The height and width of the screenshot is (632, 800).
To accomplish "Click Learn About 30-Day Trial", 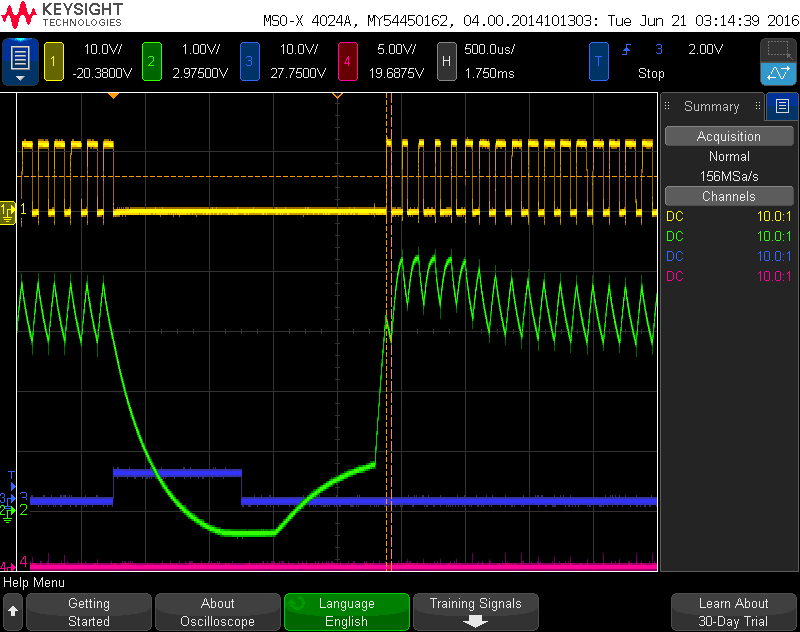I will (x=733, y=611).
